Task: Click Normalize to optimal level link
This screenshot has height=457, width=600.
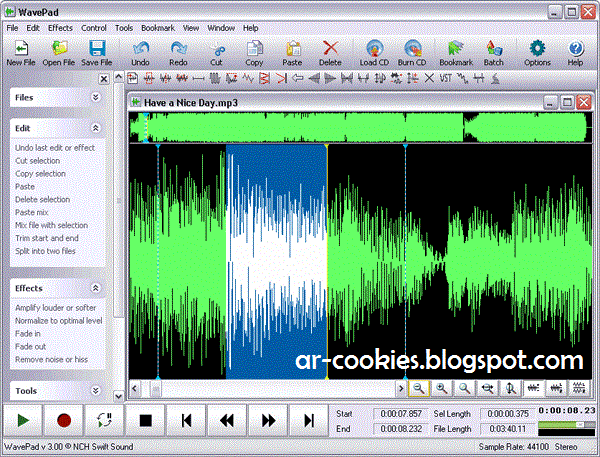Action: (x=59, y=321)
